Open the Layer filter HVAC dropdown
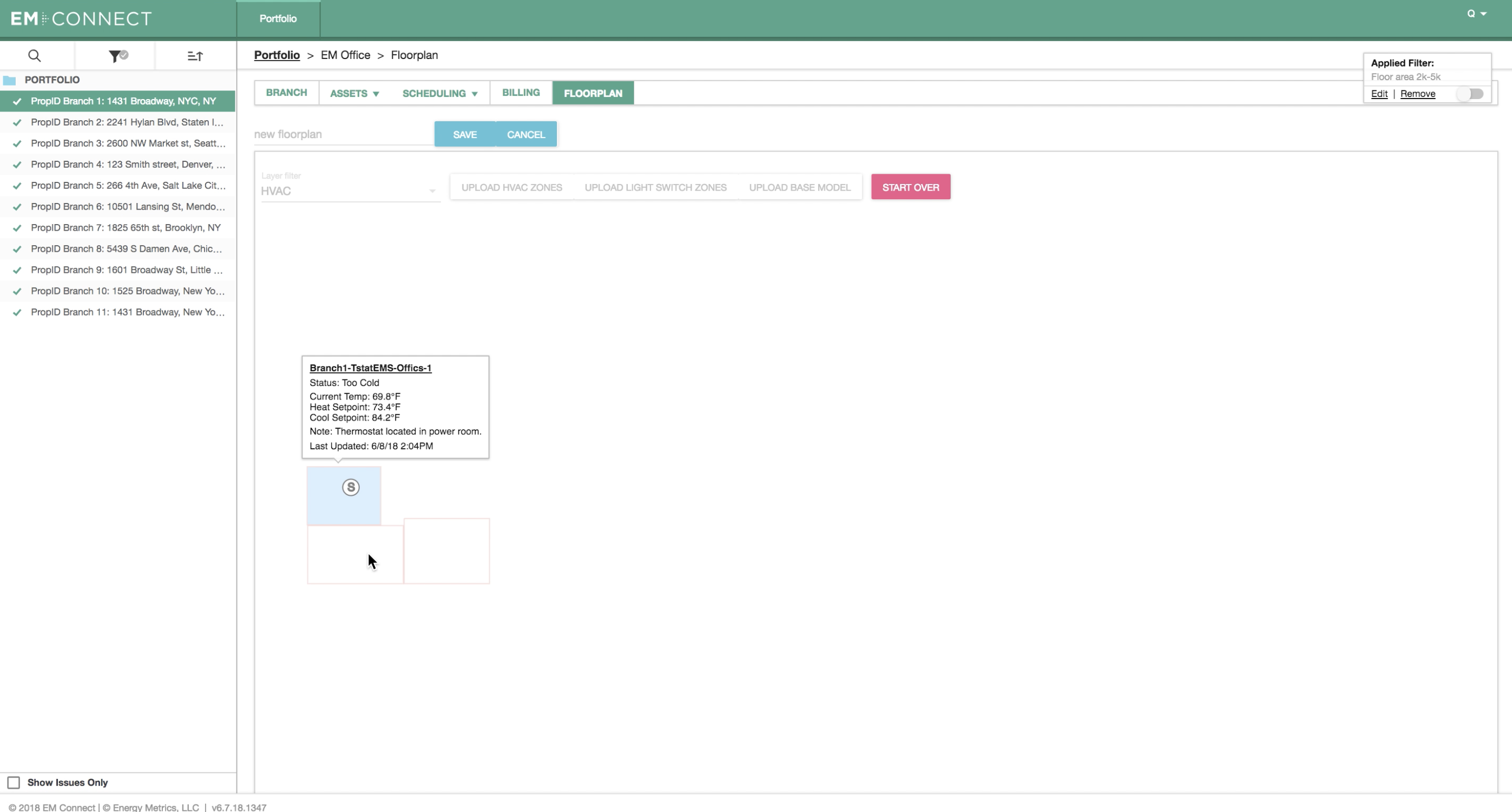The image size is (1512, 812). click(351, 191)
